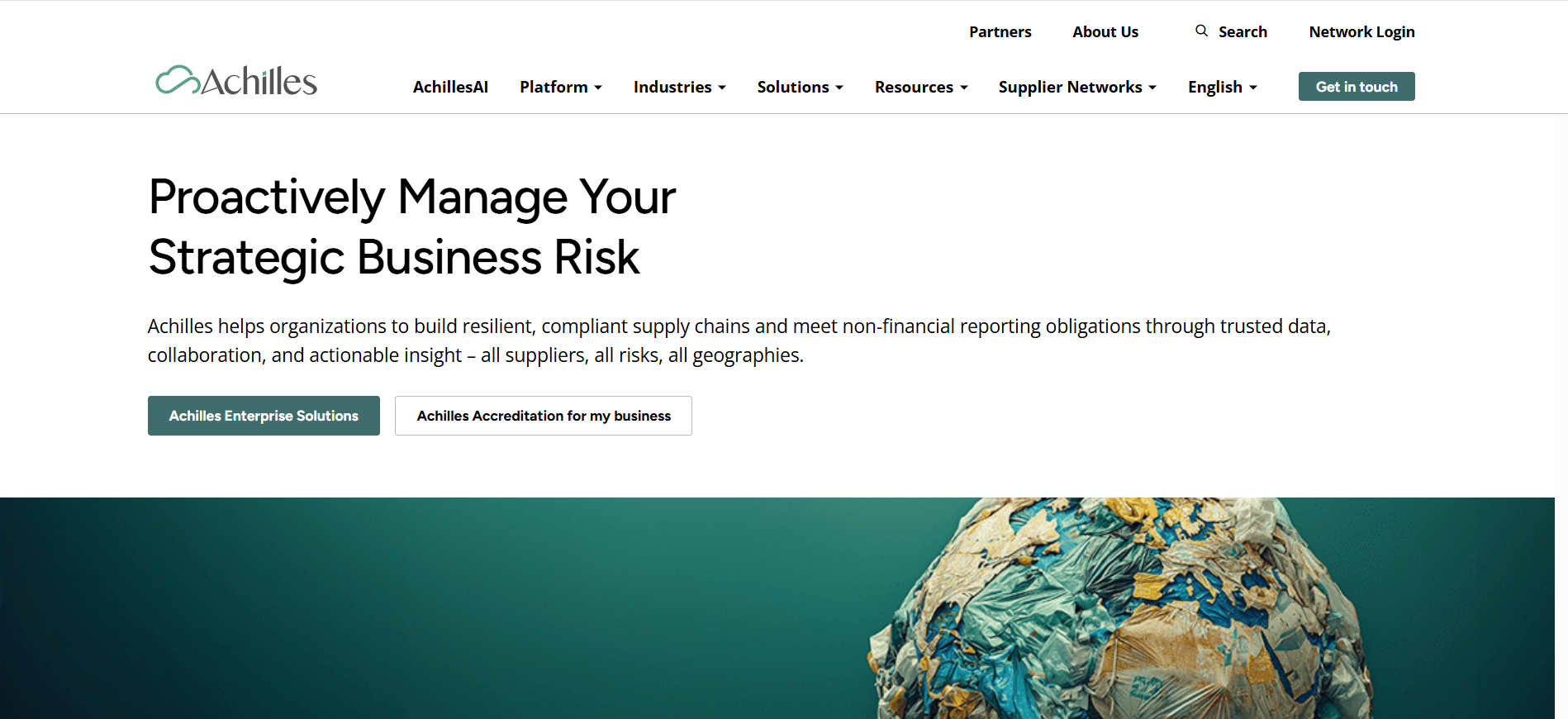
Task: Click Achilles Accreditation for my business
Action: click(x=544, y=416)
